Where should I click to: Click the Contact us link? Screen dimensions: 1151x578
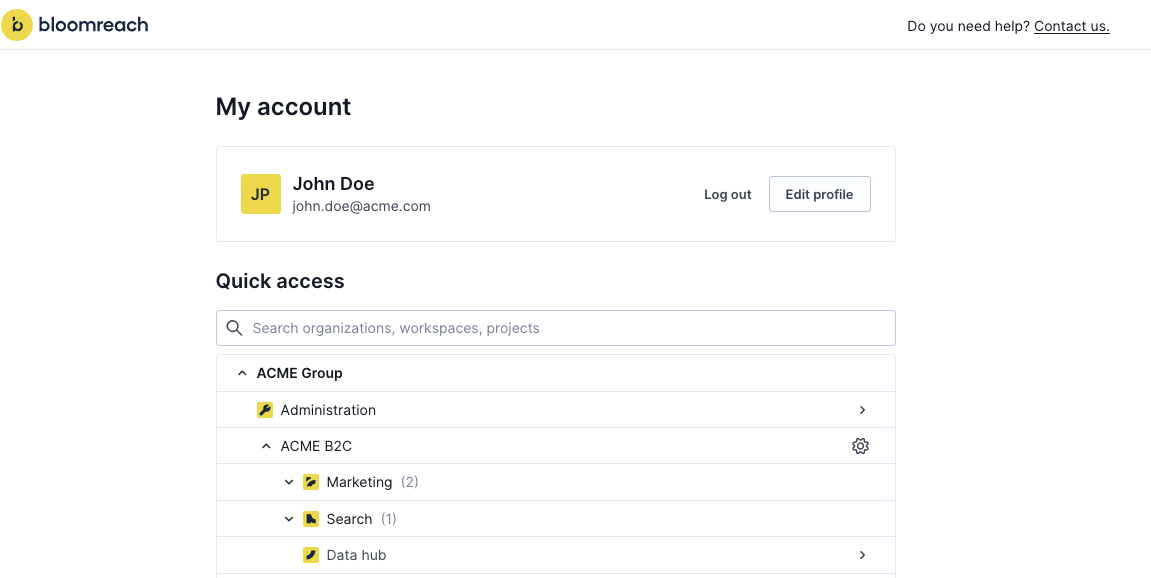click(1072, 26)
